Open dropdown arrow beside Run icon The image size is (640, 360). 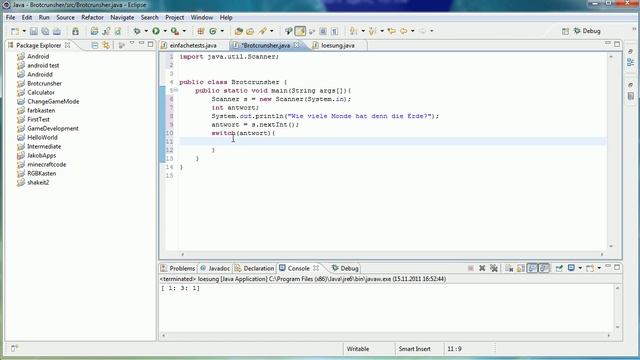pyautogui.click(x=165, y=31)
